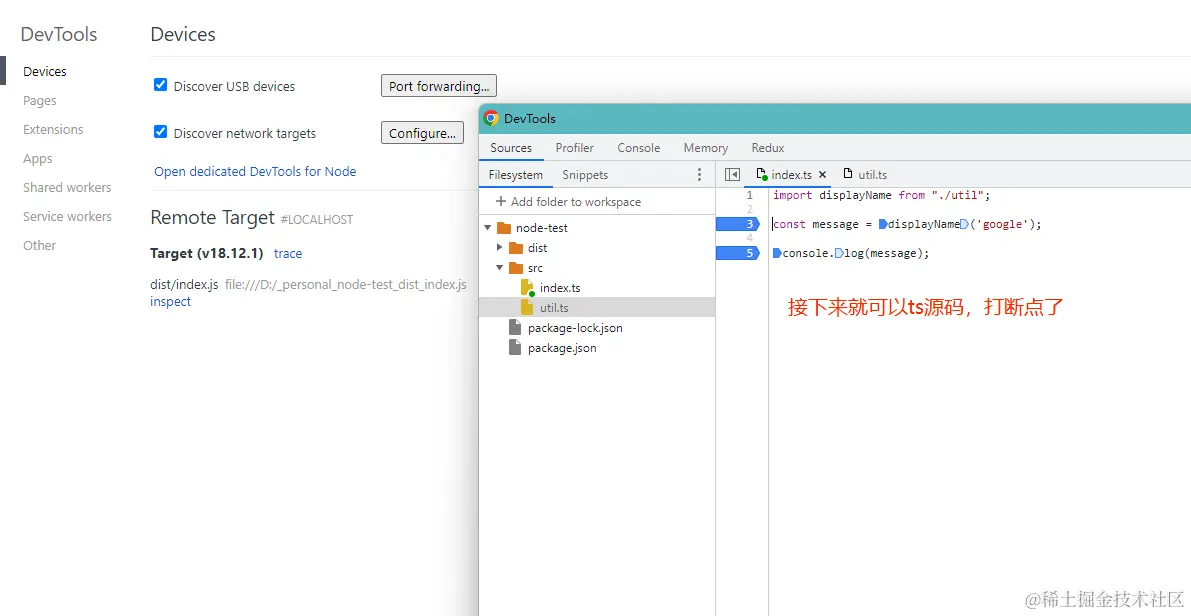1191x616 pixels.
Task: Click inline breakpoint marker before console
Action: pyautogui.click(x=777, y=253)
